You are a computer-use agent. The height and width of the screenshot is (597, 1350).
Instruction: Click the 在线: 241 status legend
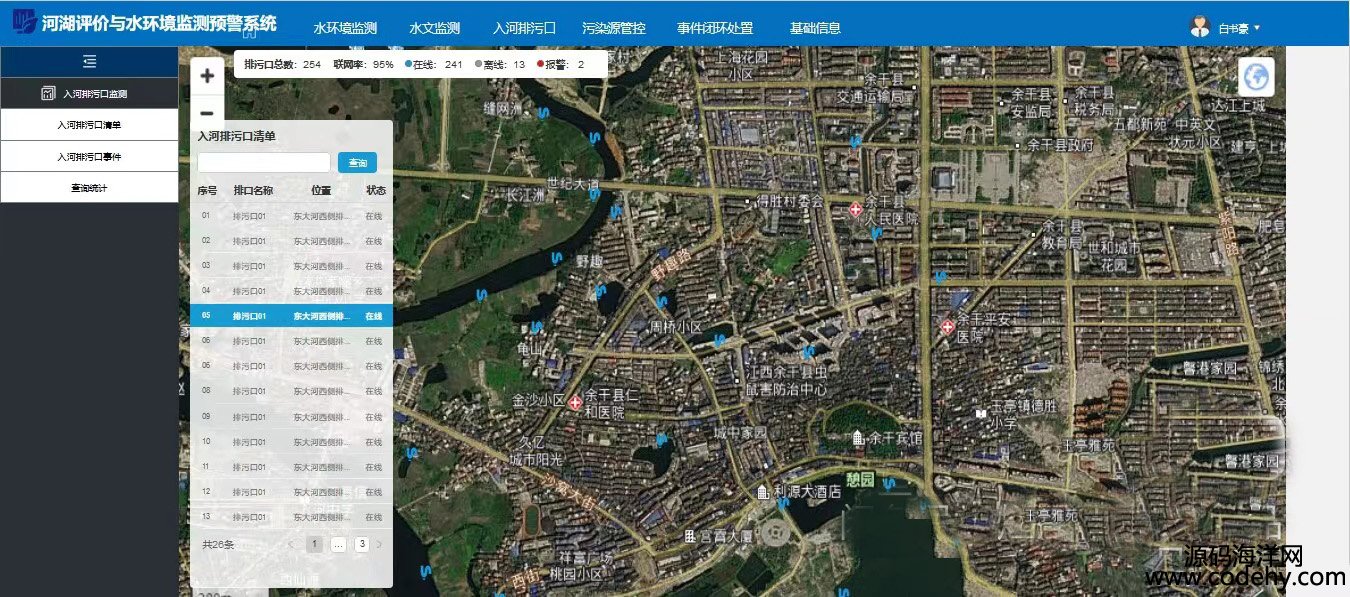click(x=433, y=64)
